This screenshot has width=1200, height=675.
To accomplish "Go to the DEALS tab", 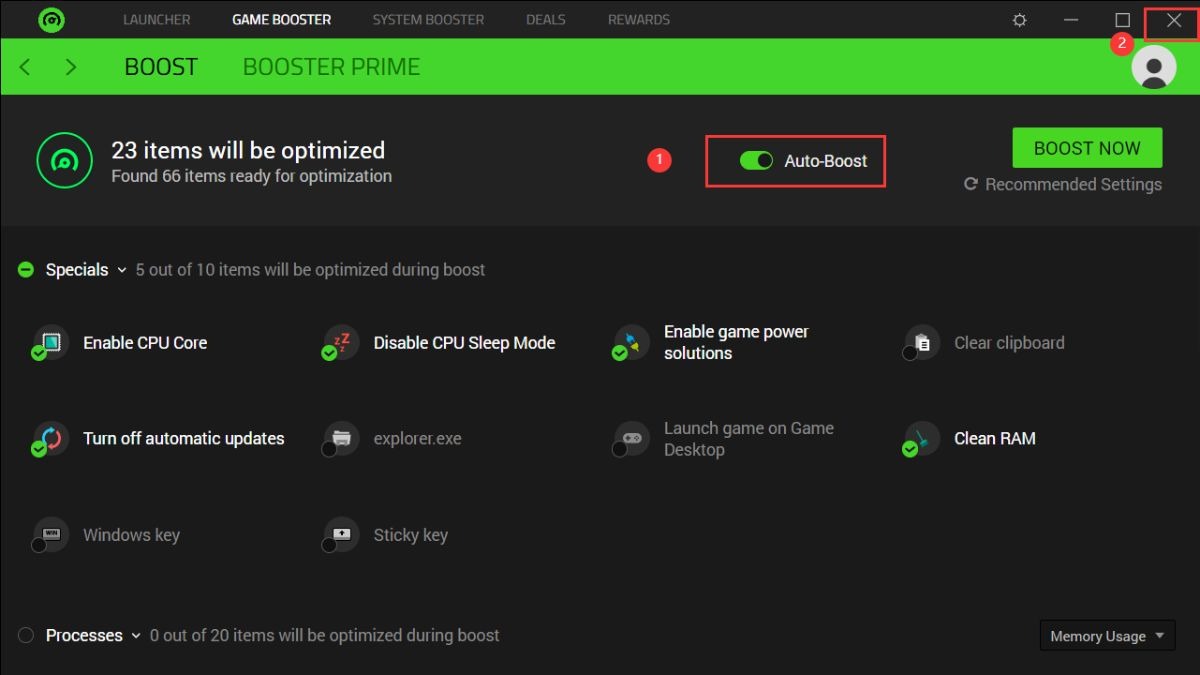I will [546, 19].
